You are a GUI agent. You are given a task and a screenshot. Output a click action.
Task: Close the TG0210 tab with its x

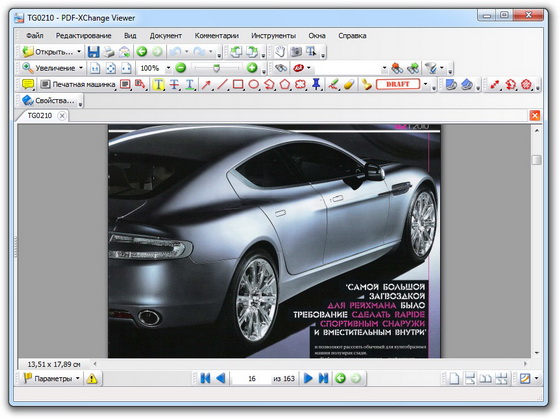click(62, 115)
